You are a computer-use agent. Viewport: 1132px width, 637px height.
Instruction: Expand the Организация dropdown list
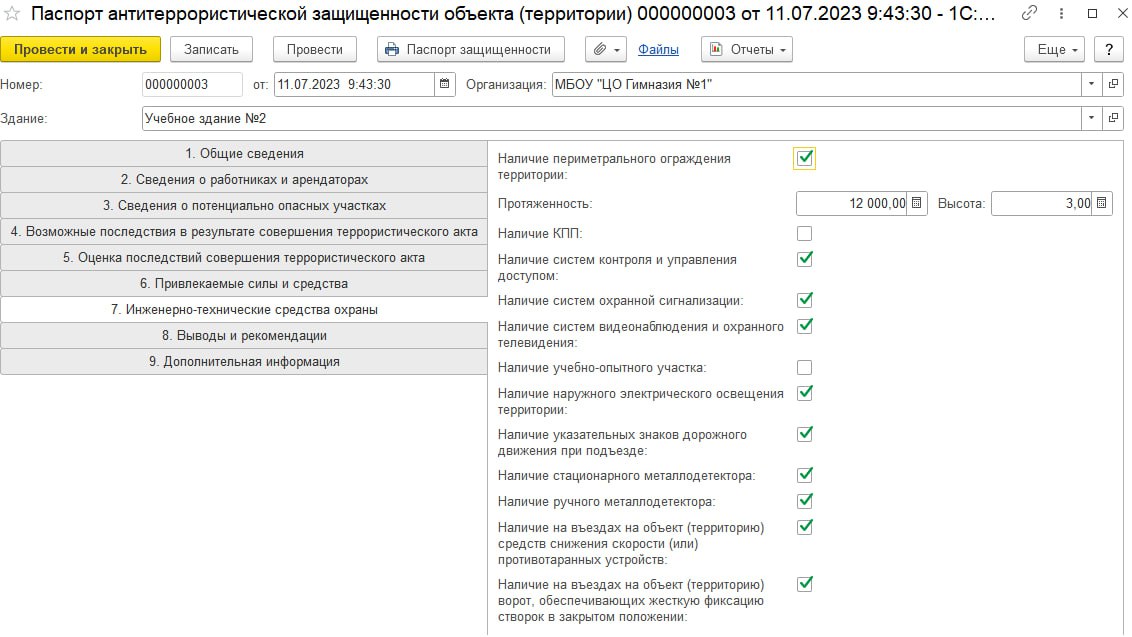coord(1091,85)
